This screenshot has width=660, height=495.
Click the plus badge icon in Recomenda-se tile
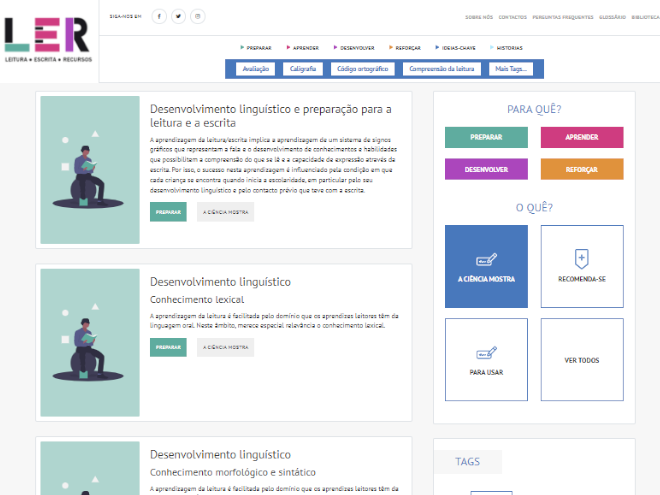point(582,259)
